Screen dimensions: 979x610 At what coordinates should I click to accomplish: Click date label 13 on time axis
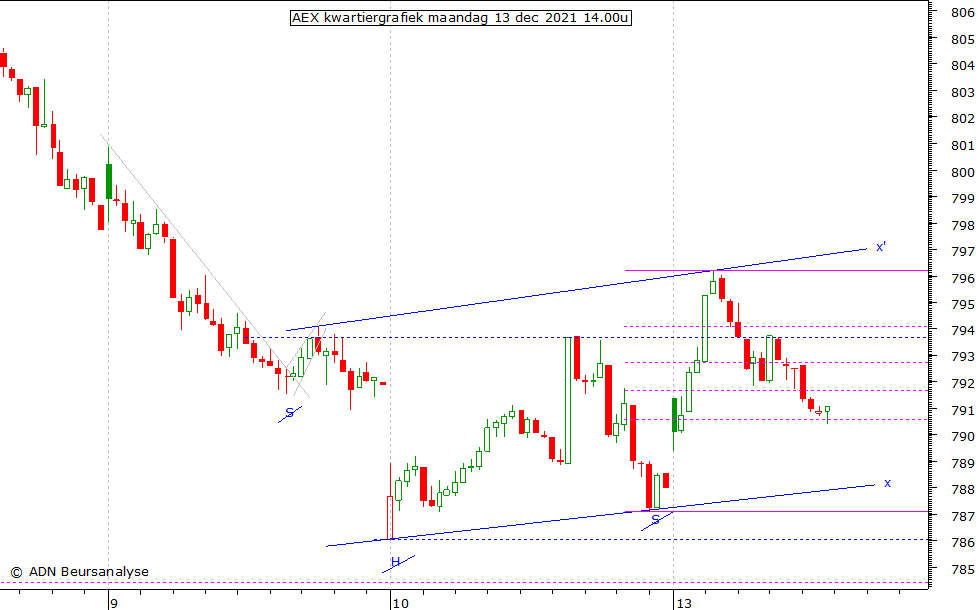coord(684,603)
